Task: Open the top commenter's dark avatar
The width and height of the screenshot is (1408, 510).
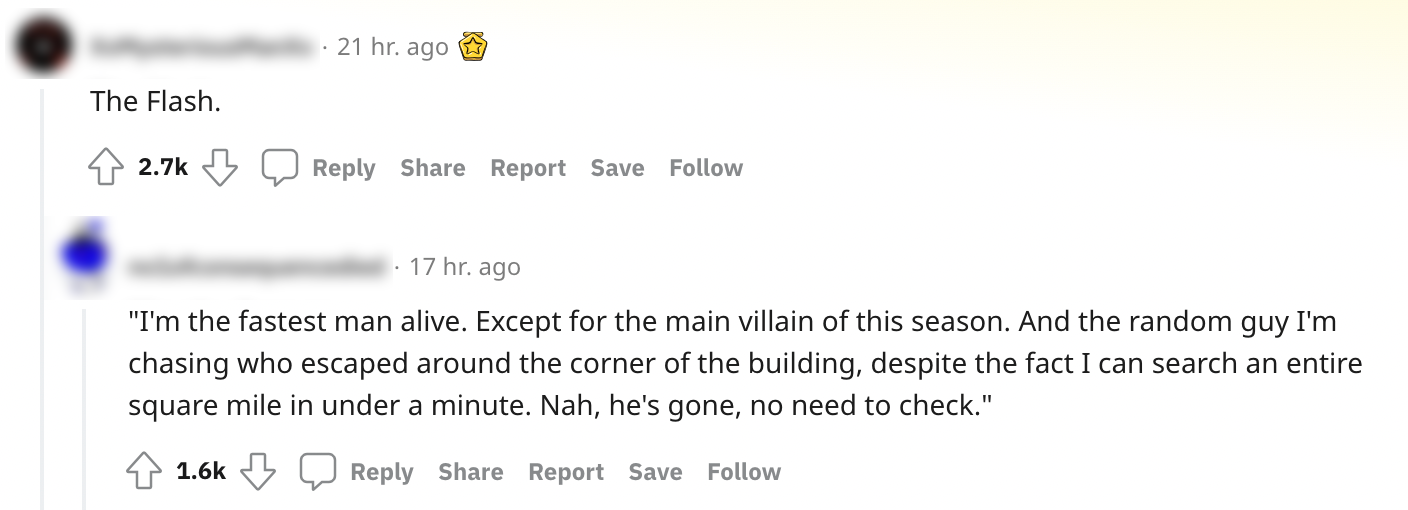Action: [x=43, y=47]
